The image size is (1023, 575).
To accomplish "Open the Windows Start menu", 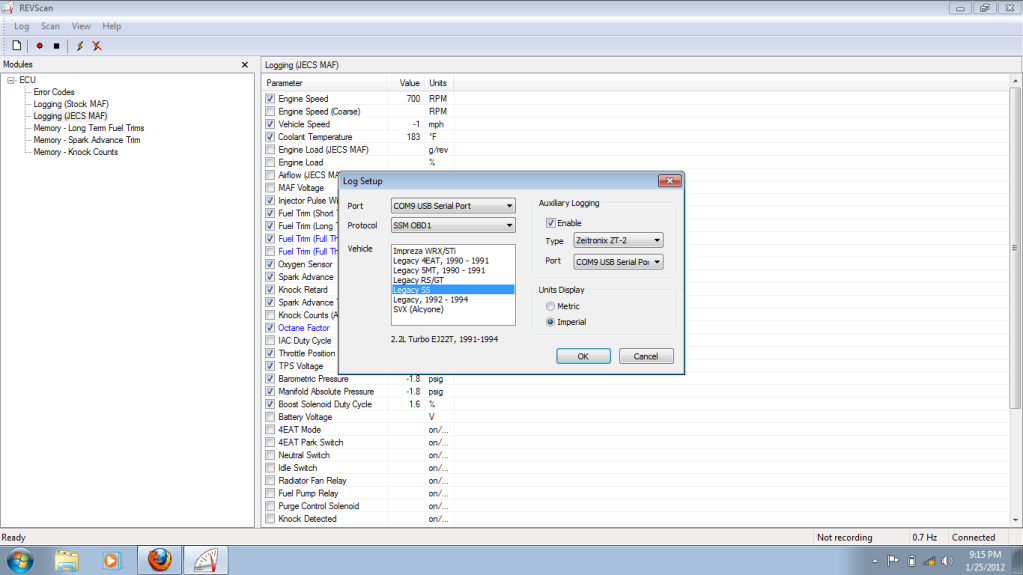I will [x=20, y=561].
